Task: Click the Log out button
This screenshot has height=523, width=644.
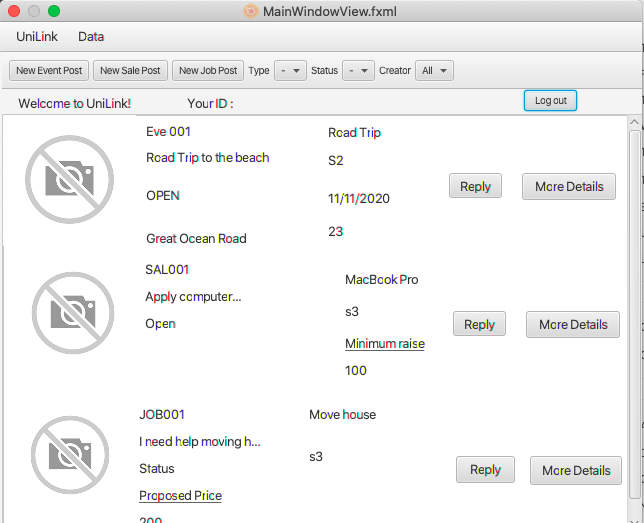Action: point(550,101)
